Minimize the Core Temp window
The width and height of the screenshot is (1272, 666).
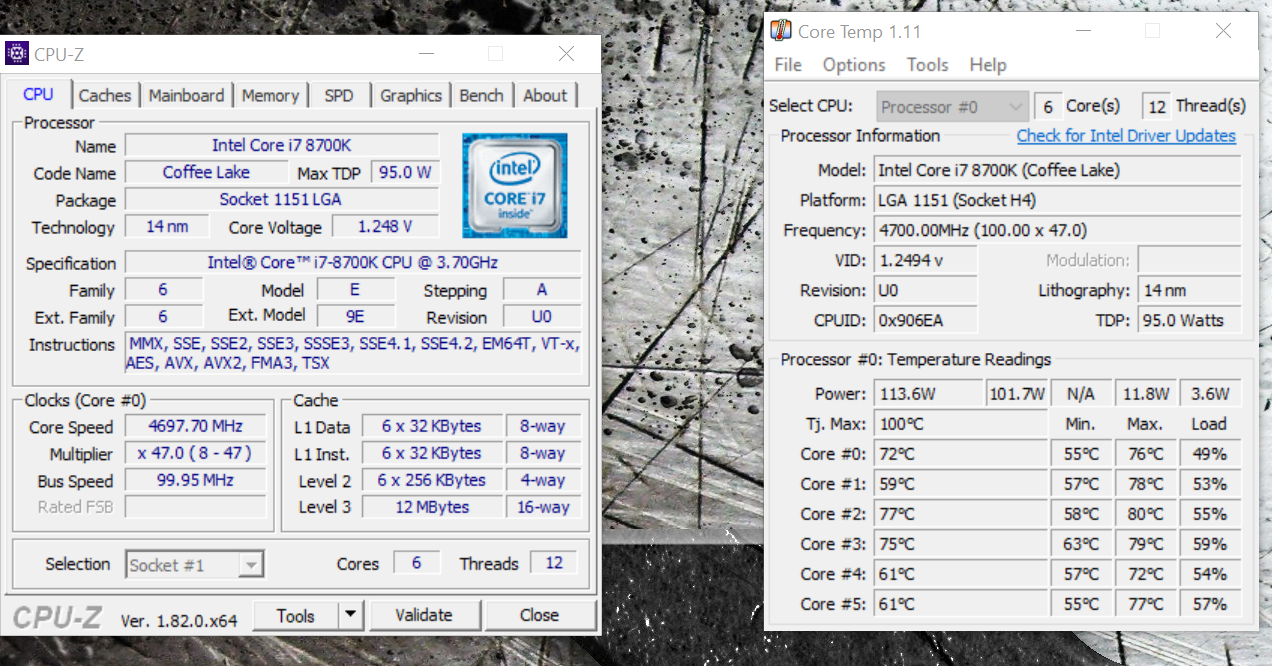point(1082,31)
